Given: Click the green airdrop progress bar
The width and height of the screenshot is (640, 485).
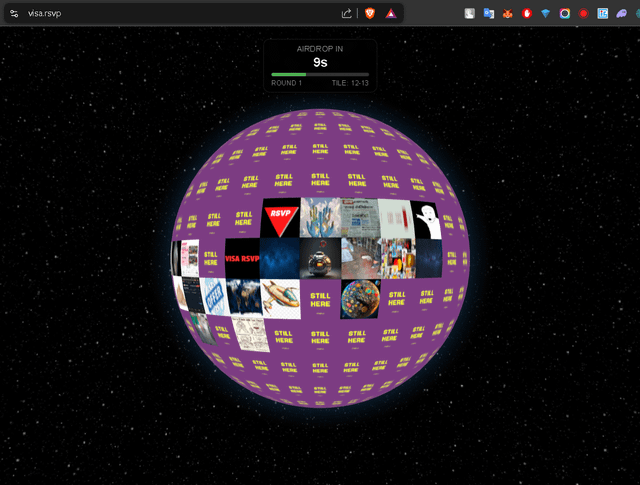Looking at the screenshot, I should tap(289, 74).
